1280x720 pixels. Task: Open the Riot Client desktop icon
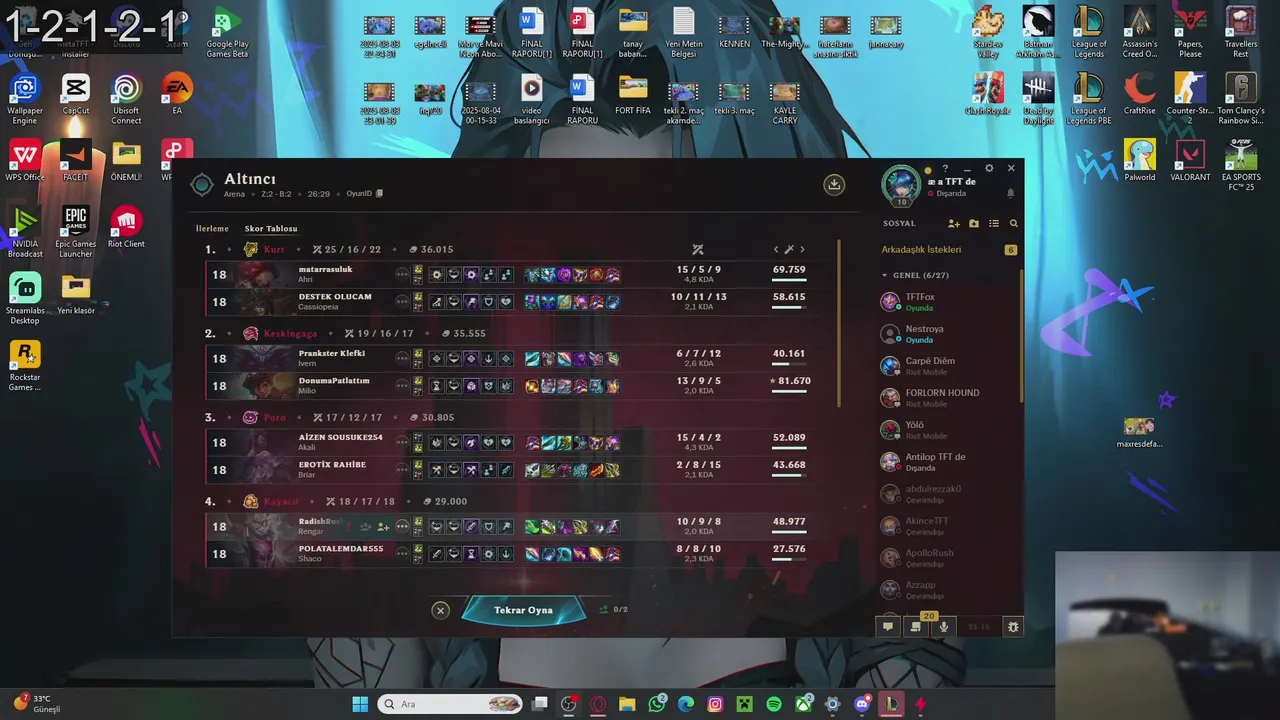[x=126, y=227]
